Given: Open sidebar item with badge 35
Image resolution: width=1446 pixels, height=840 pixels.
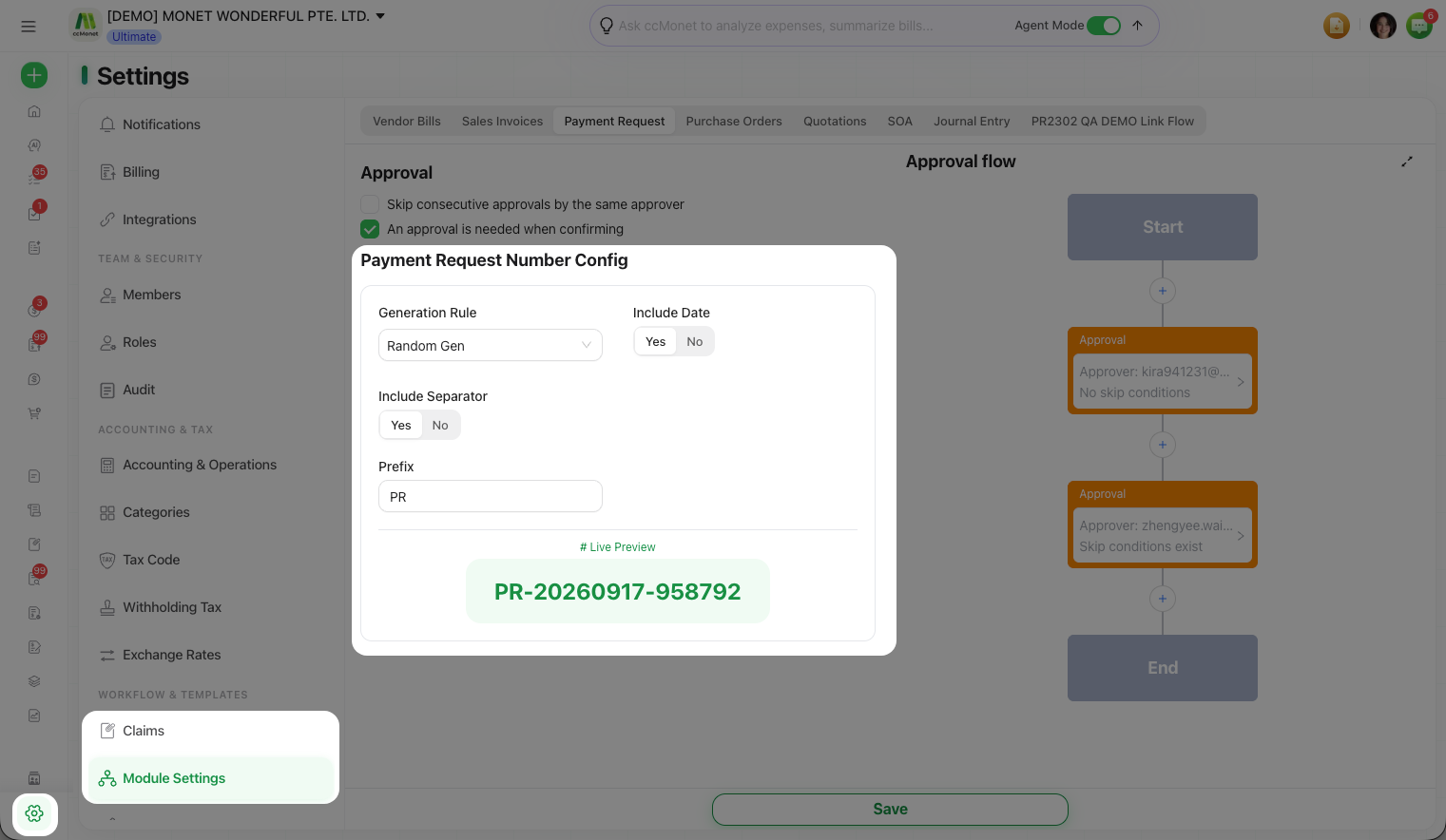Looking at the screenshot, I should pyautogui.click(x=34, y=178).
